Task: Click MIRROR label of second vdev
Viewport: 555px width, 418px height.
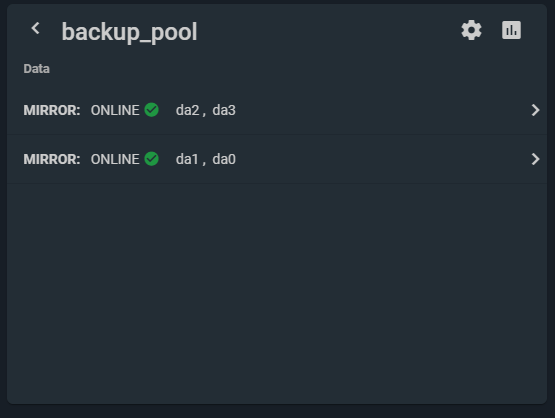Action: click(52, 159)
